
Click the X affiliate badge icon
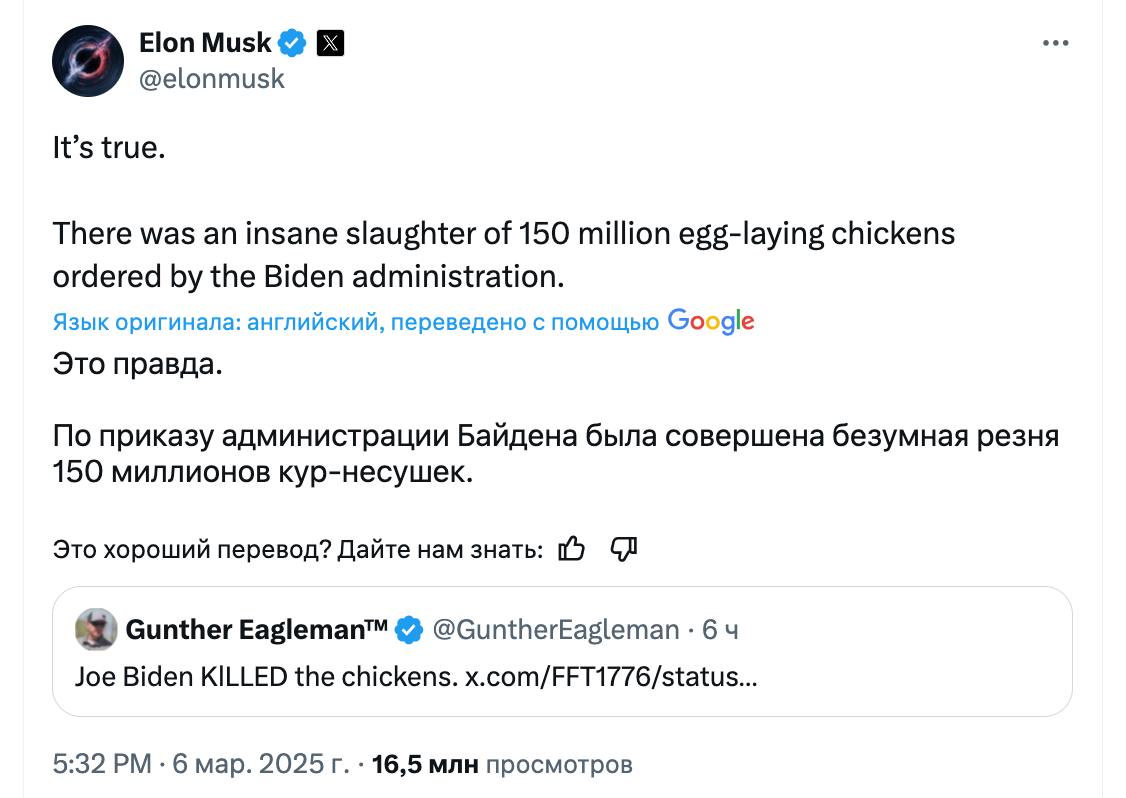pos(330,43)
